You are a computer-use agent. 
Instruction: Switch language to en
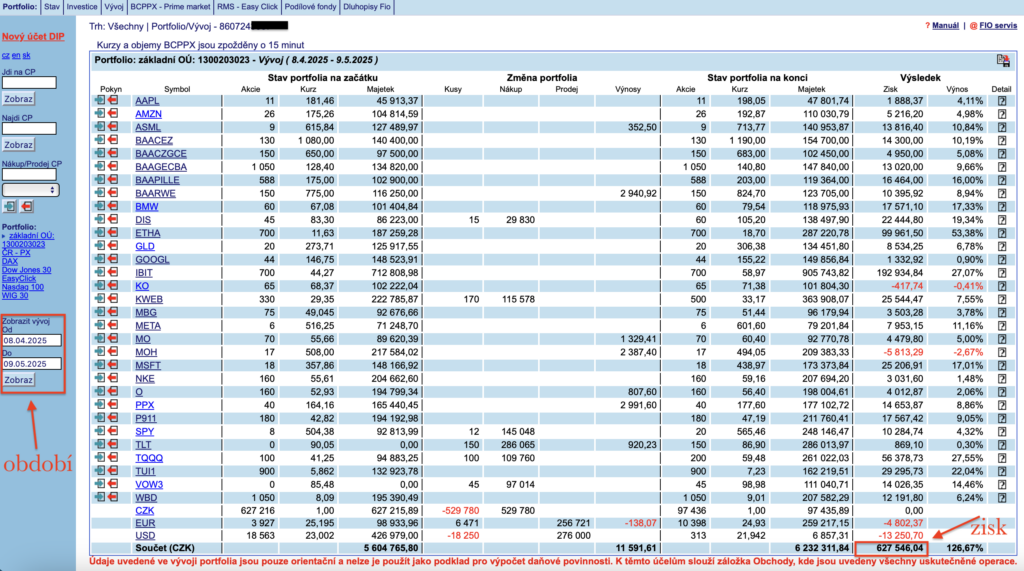click(16, 56)
